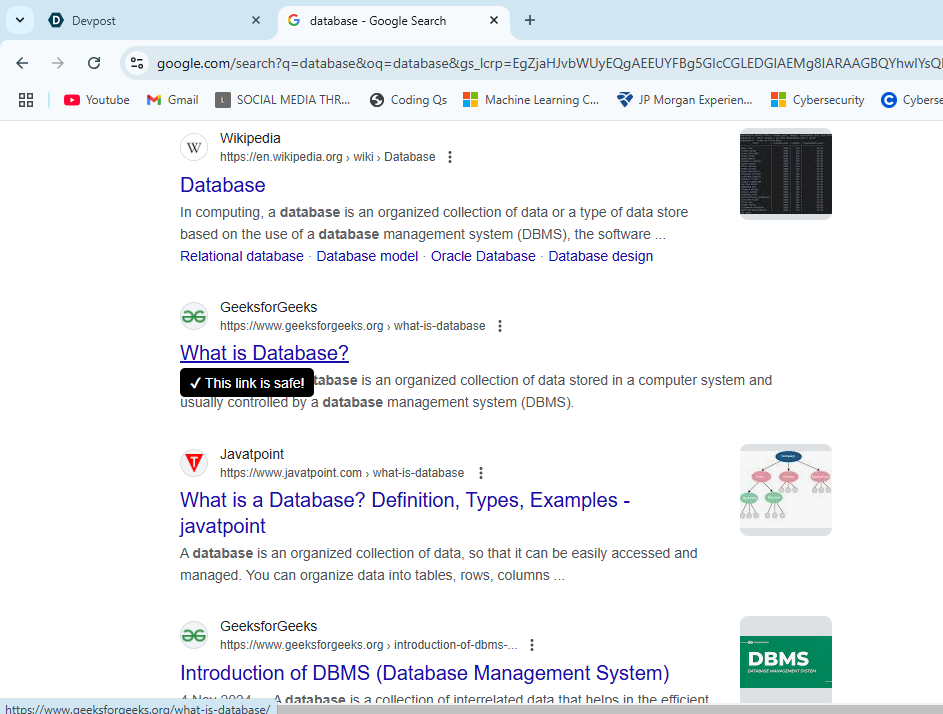Click the green DBMS thumbnail image
The height and width of the screenshot is (714, 943).
click(785, 660)
